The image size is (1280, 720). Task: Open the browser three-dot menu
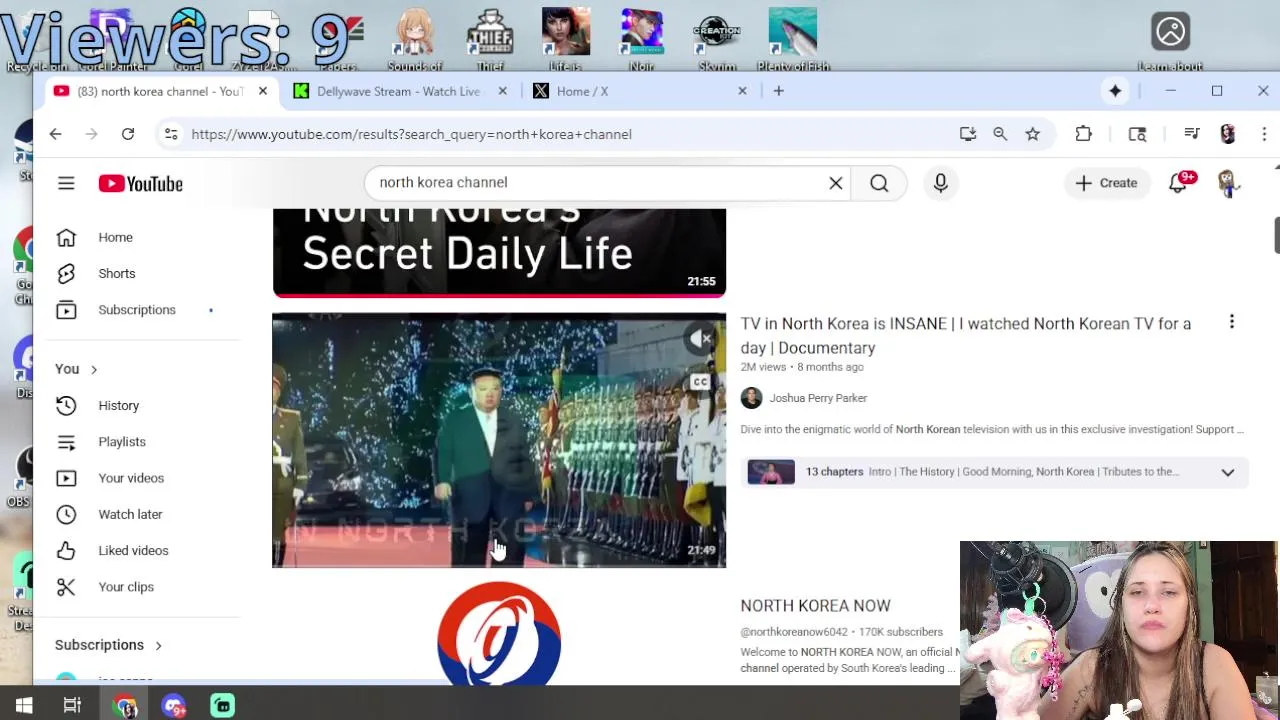[1264, 134]
